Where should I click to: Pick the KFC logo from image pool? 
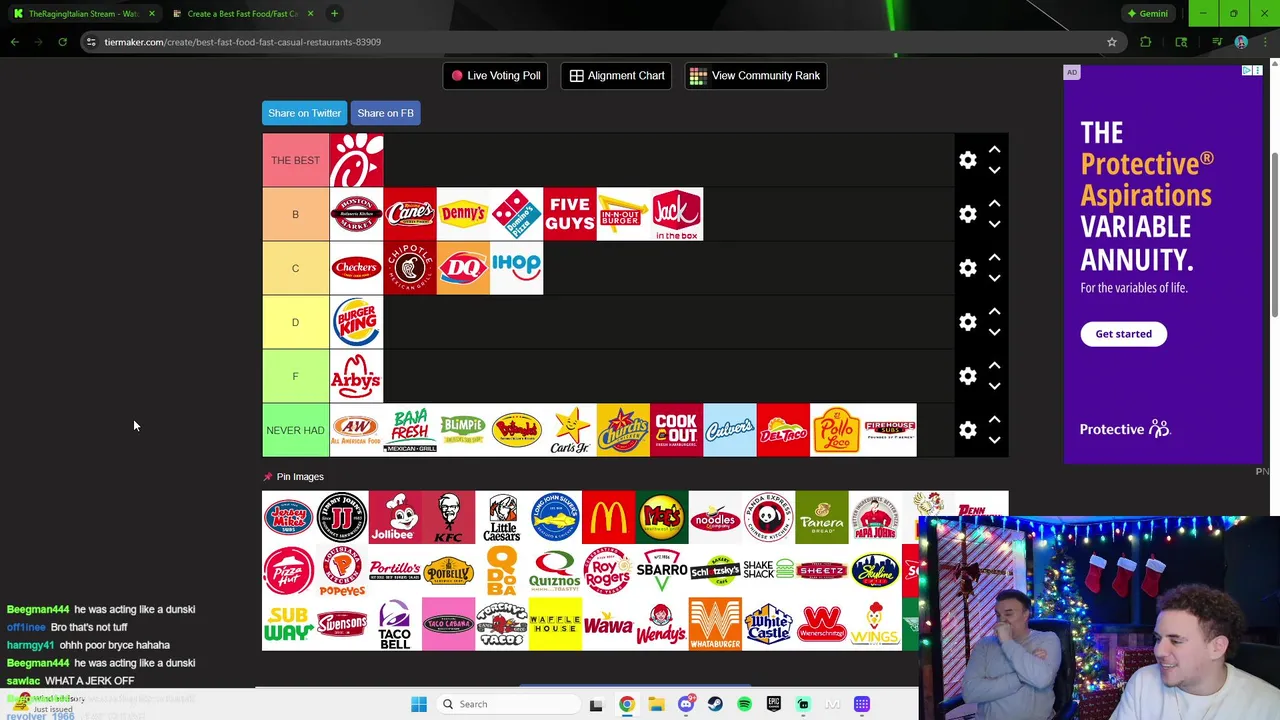pyautogui.click(x=448, y=517)
